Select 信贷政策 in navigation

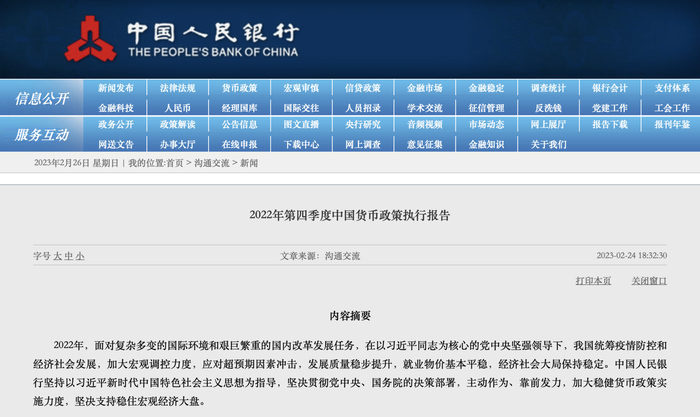click(363, 88)
